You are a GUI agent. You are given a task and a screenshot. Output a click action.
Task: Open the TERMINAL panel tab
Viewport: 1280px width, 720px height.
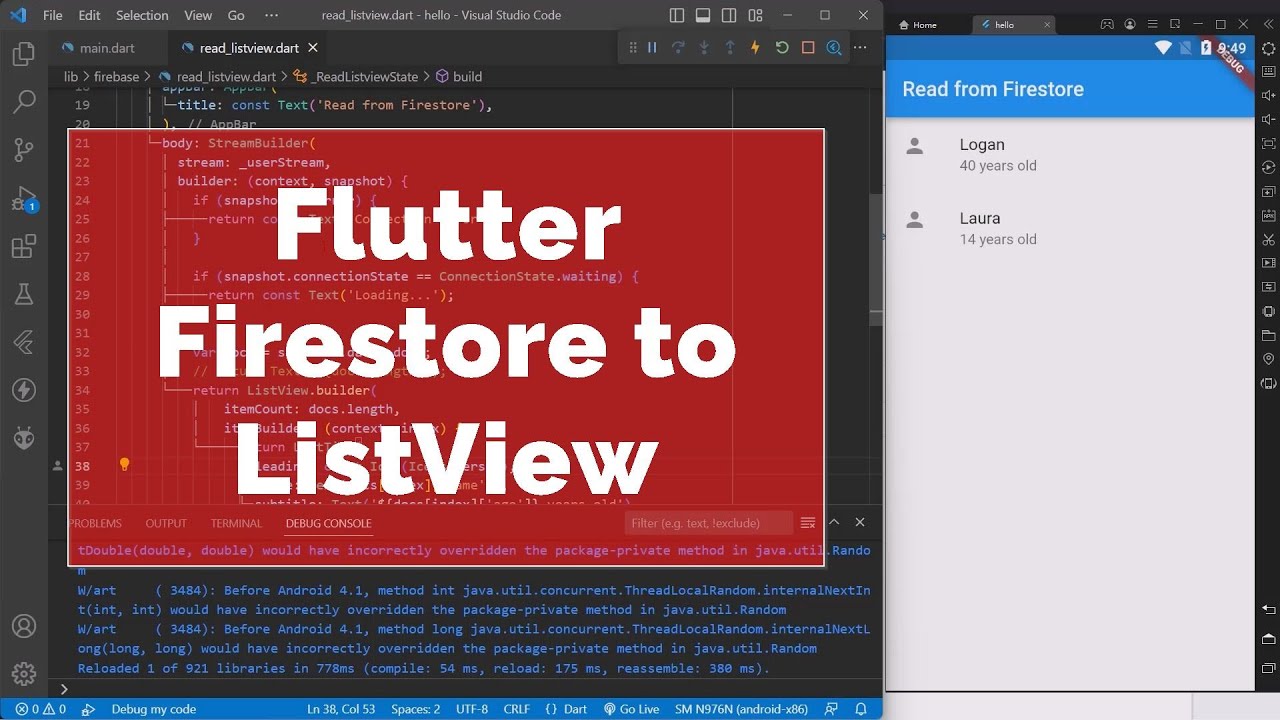point(236,523)
